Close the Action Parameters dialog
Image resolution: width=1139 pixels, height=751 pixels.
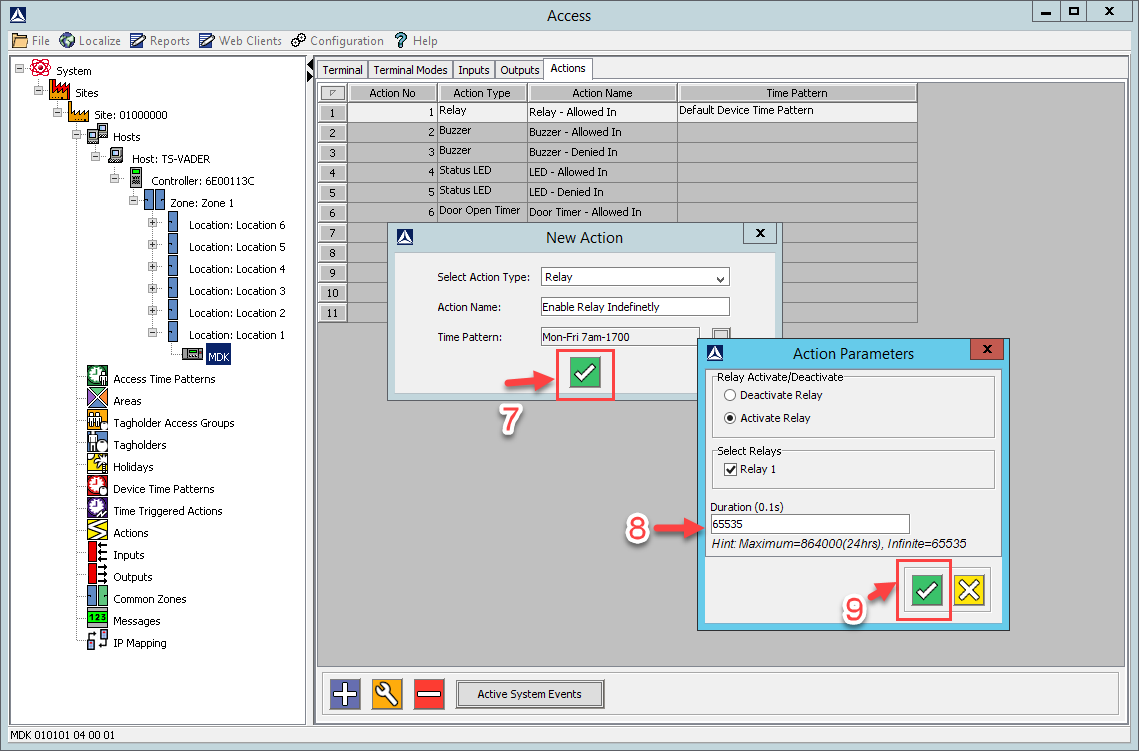987,349
